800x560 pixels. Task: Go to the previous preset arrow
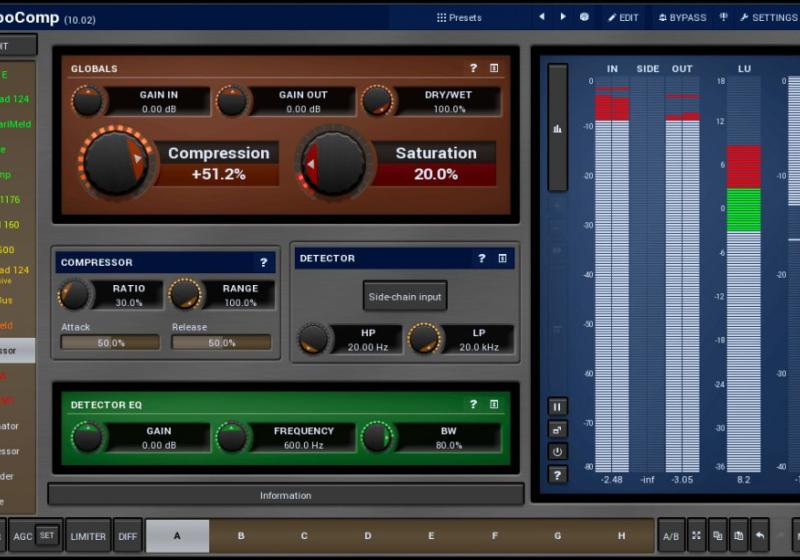click(x=542, y=17)
